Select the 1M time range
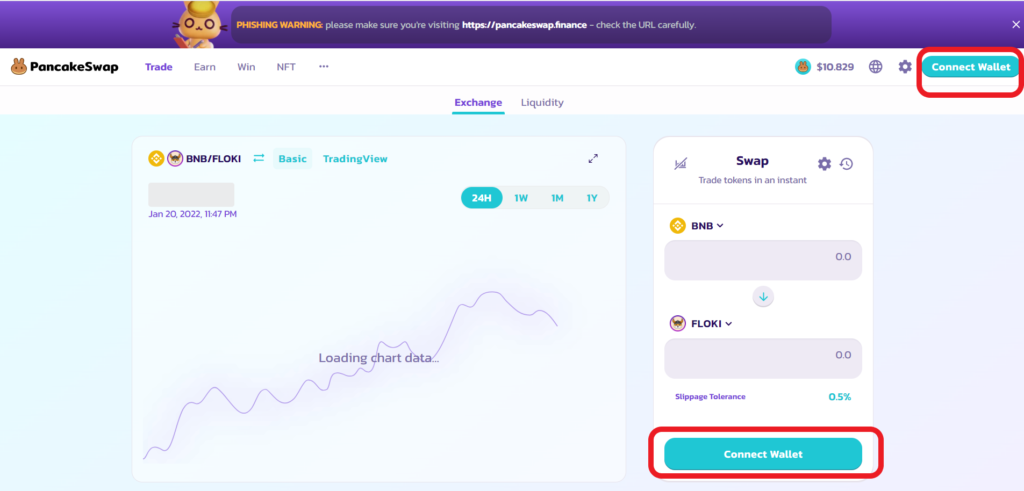 (x=557, y=198)
